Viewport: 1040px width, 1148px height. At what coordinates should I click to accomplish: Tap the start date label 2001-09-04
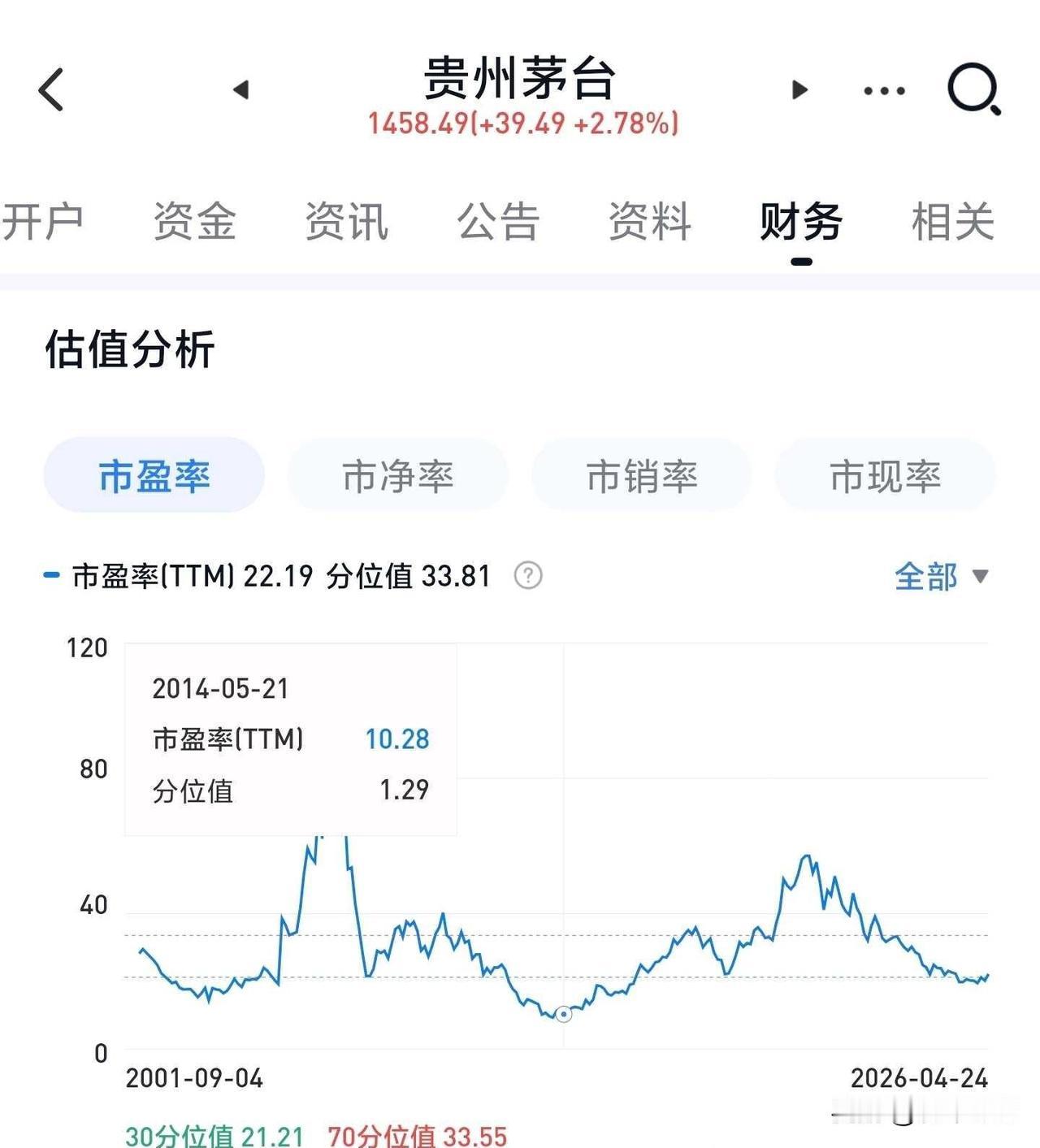point(194,1079)
